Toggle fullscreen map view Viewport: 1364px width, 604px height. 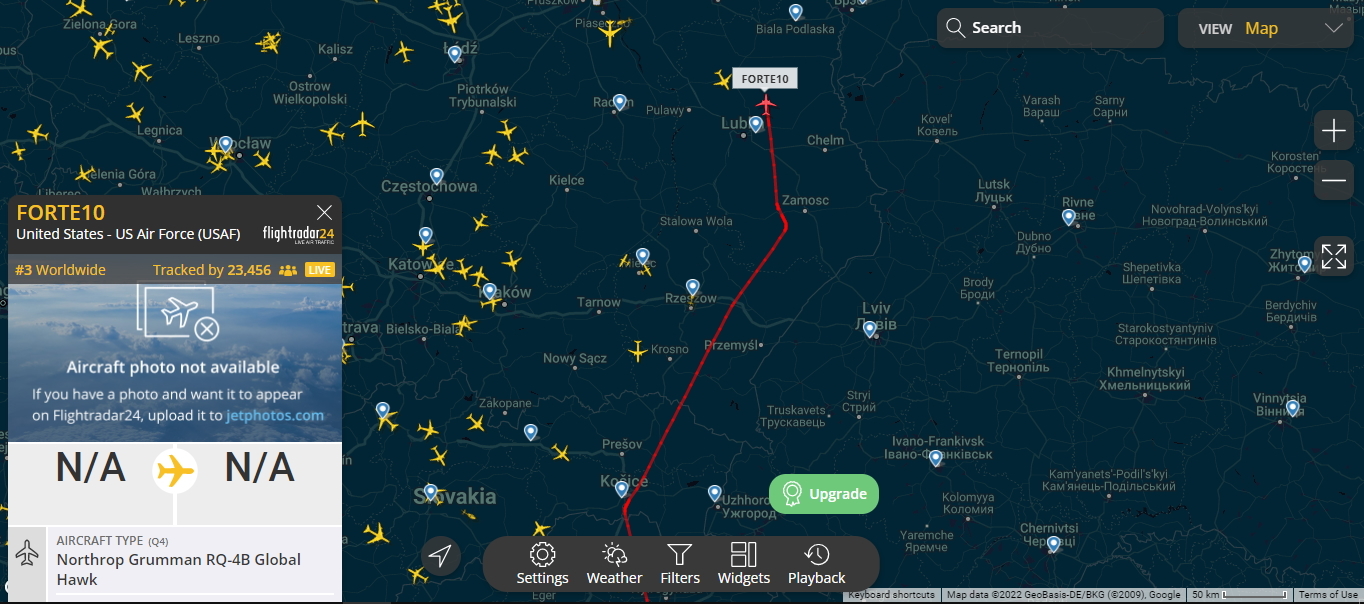tap(1334, 256)
